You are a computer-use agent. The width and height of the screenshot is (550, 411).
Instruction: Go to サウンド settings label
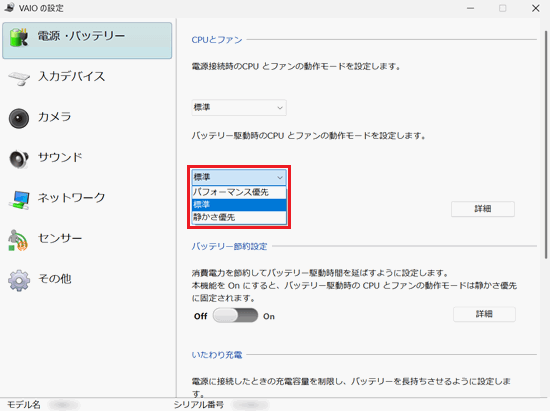[60, 157]
